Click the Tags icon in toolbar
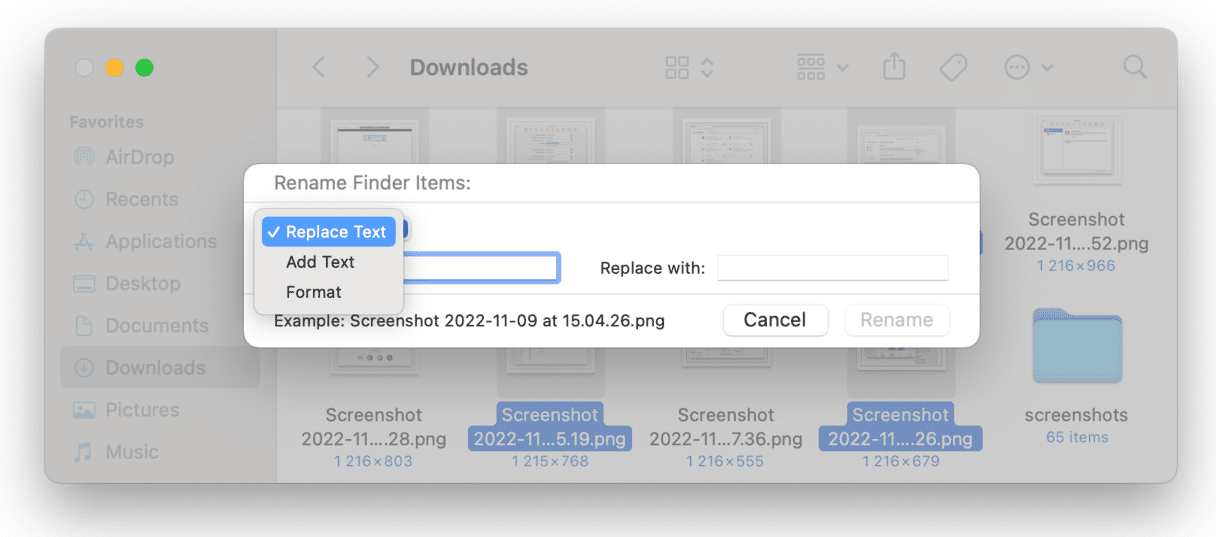 coord(953,68)
